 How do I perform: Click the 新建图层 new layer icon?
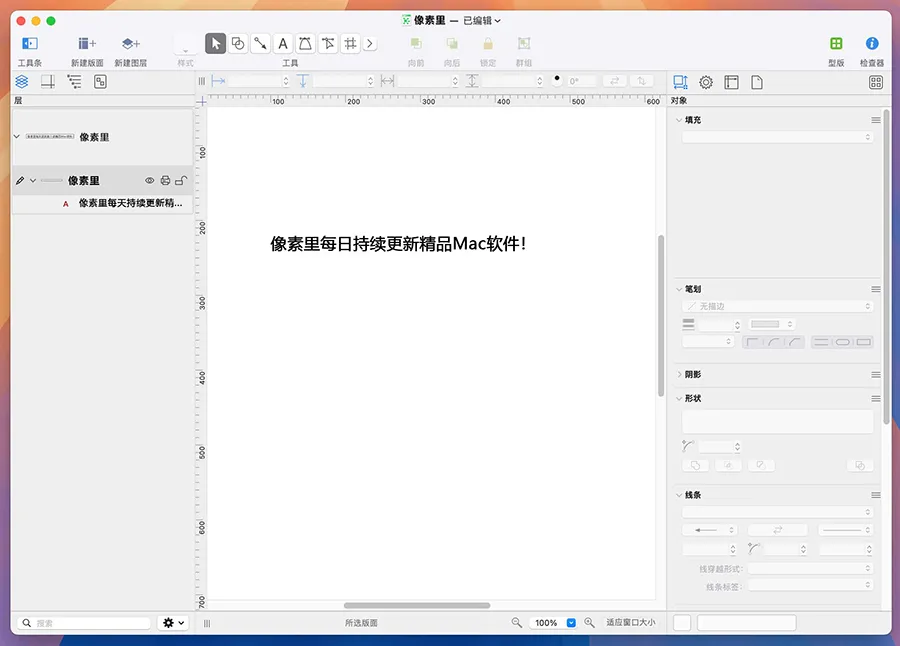[130, 43]
